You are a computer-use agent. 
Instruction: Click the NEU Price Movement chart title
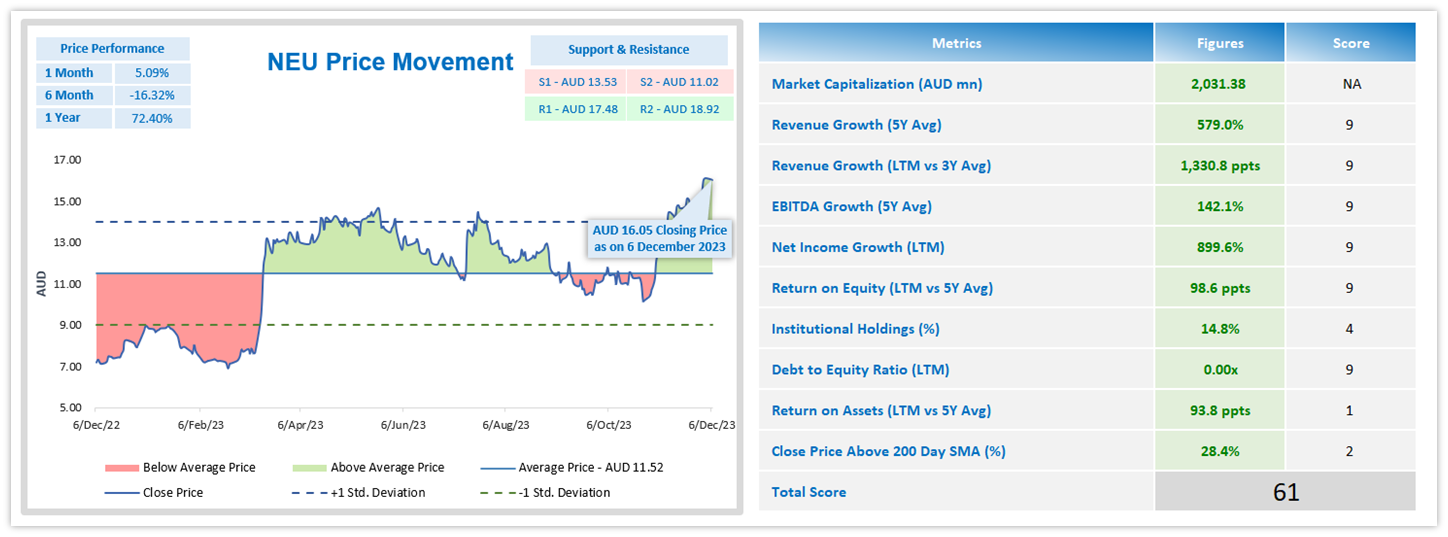390,62
